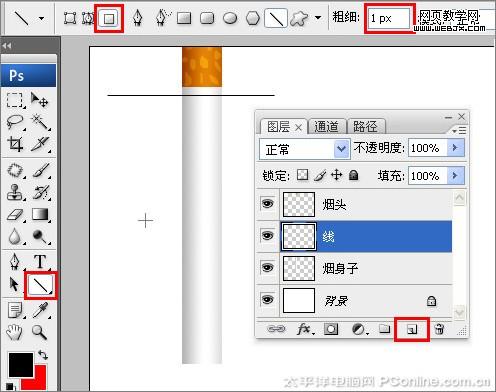Select the Path Selection arrow tool

tap(14, 284)
